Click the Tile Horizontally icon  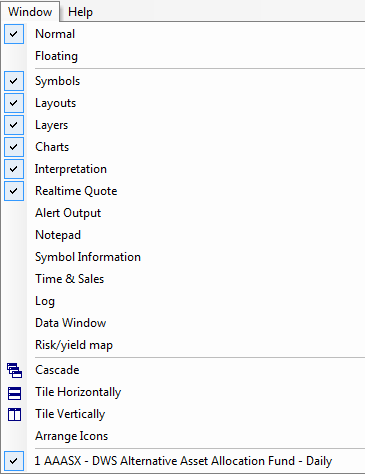tap(14, 393)
